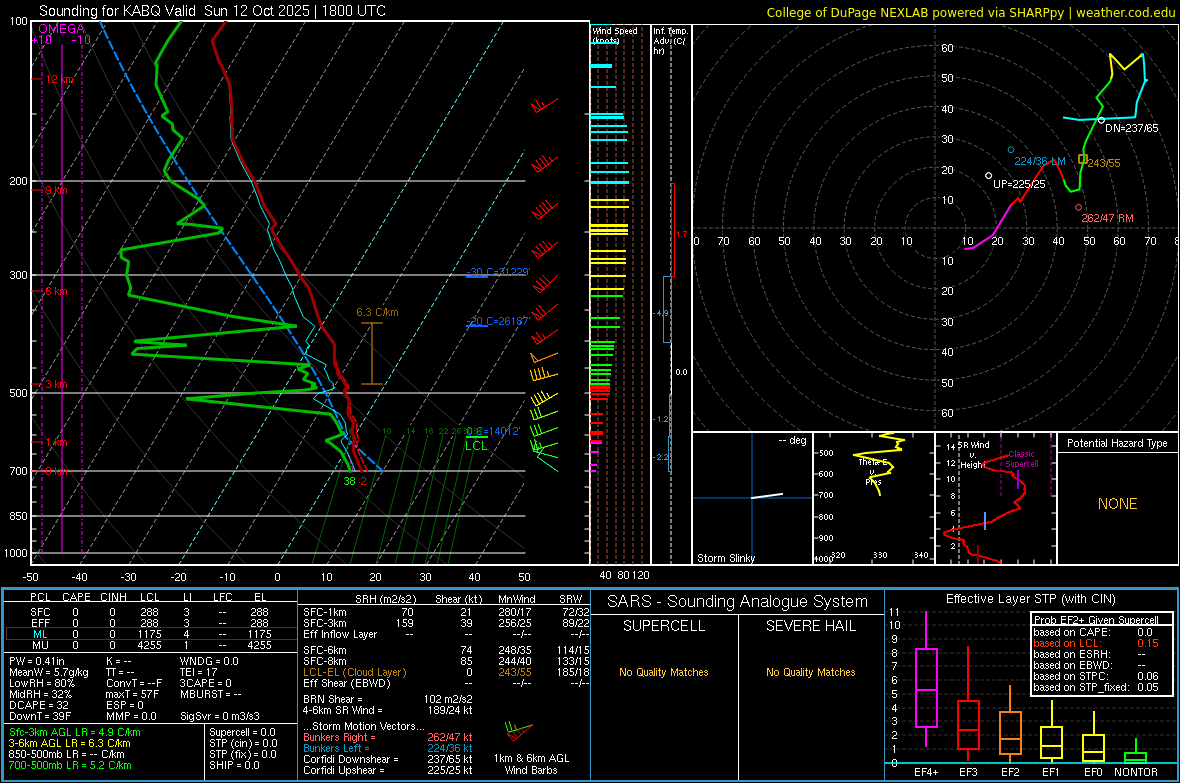Click the green '700-500mb LR = 5.2 C/km'

point(70,765)
